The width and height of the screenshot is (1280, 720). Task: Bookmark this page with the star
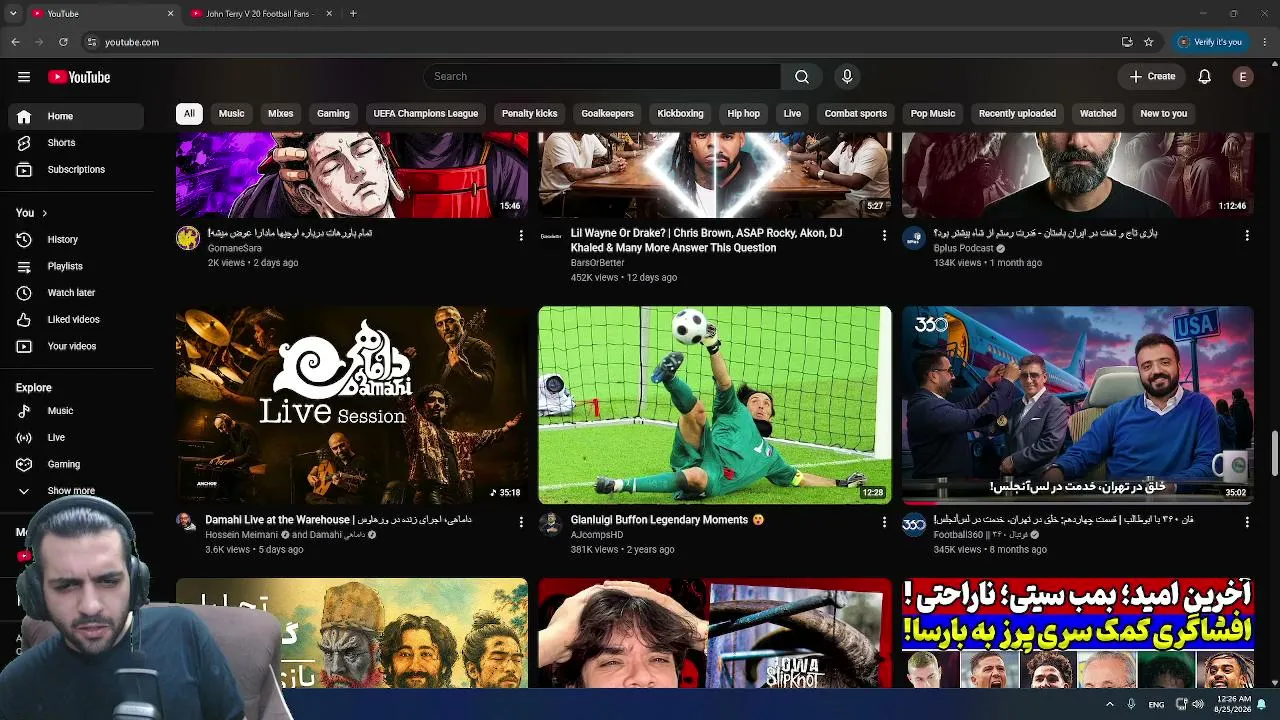[x=1149, y=42]
